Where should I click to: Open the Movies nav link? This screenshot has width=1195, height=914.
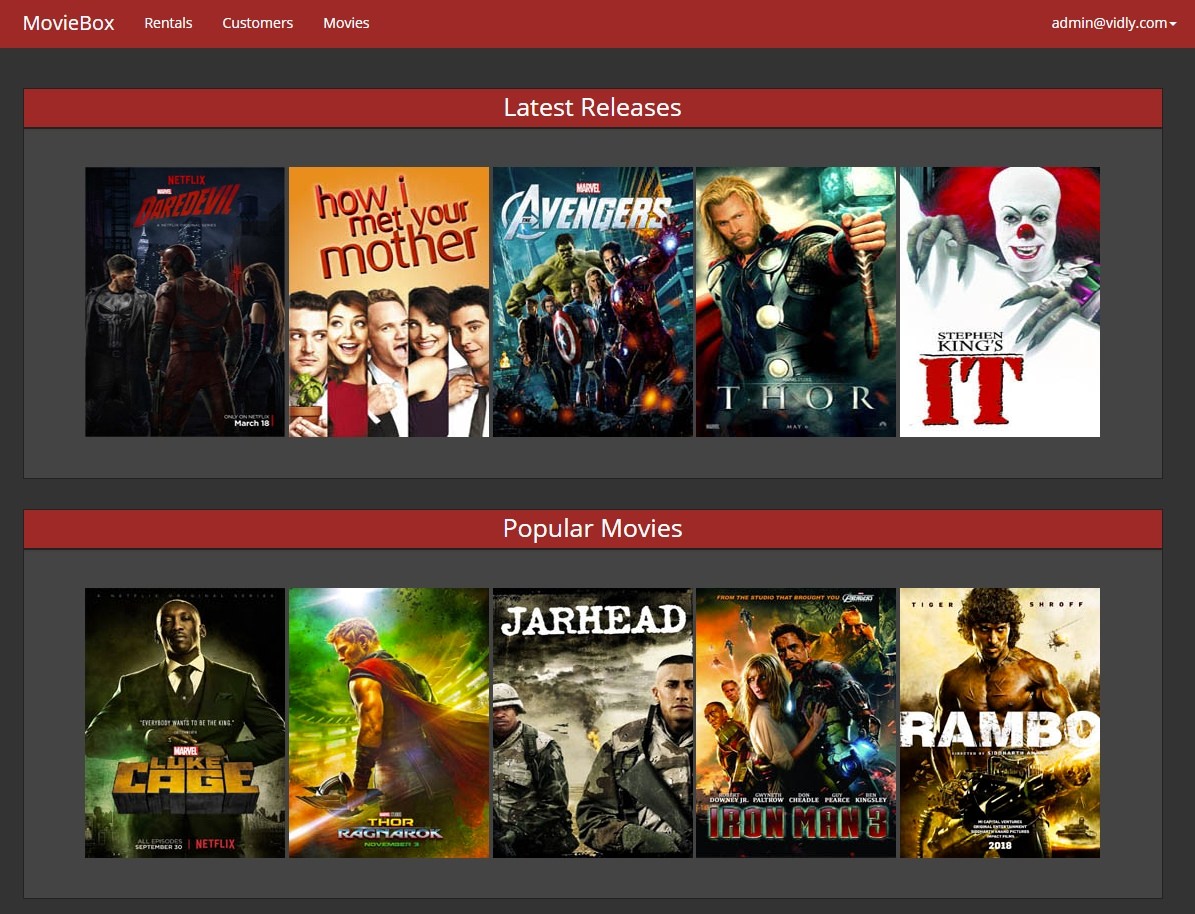(x=346, y=23)
